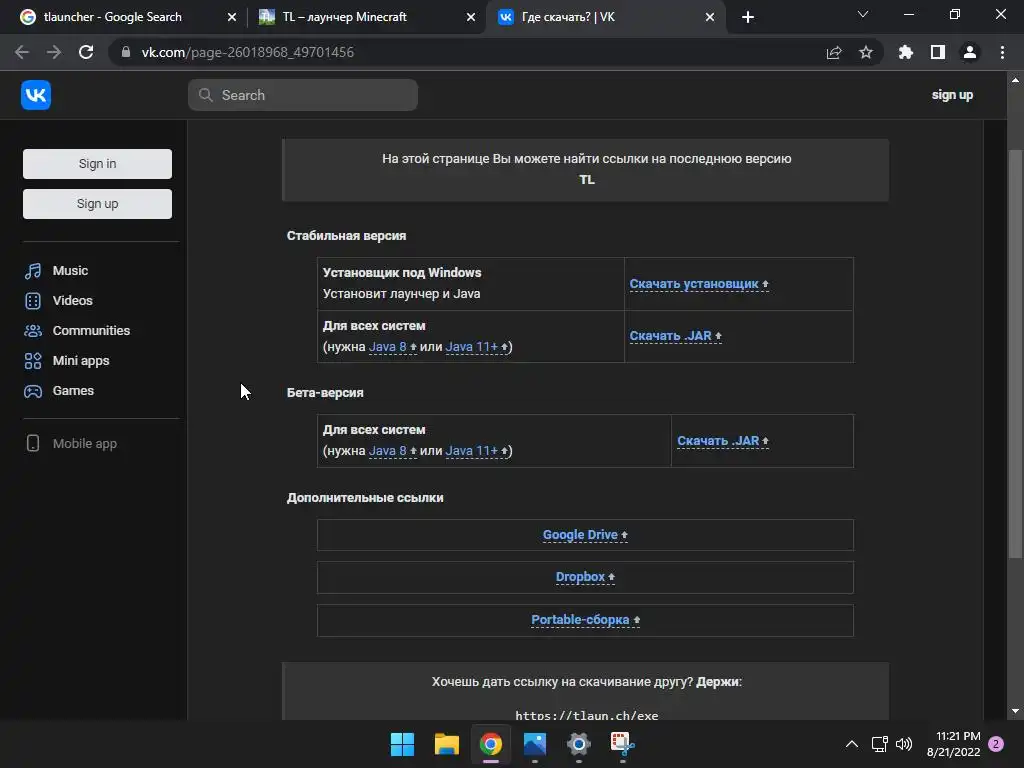
Task: Open File Explorer from taskbar
Action: 447,744
